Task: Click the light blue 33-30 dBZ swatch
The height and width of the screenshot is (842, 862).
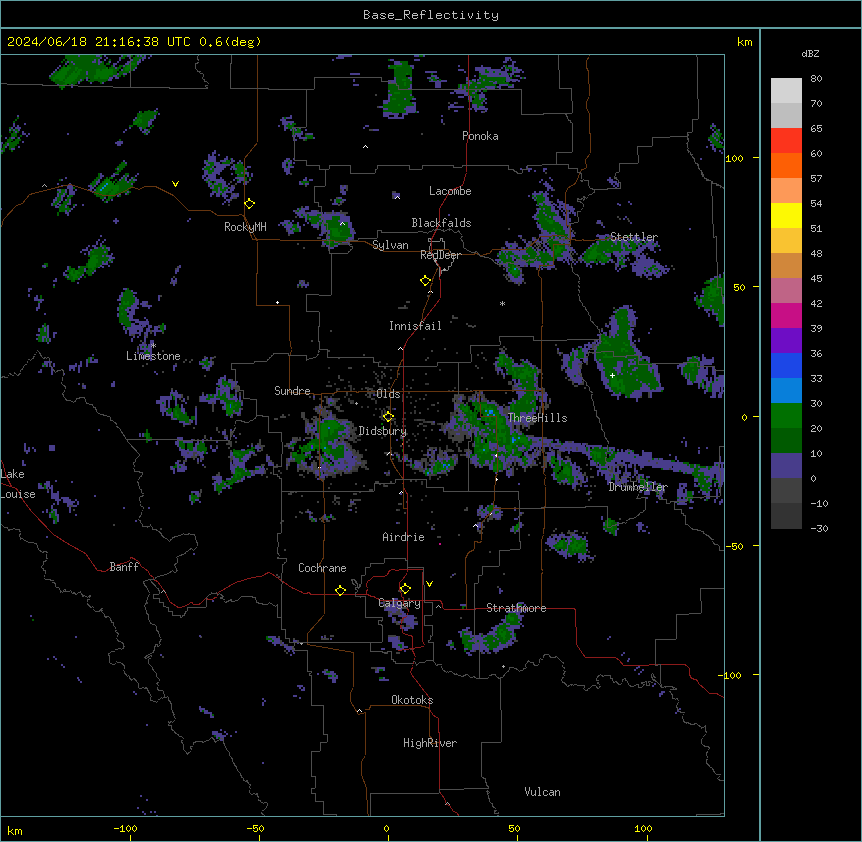Action: (786, 390)
